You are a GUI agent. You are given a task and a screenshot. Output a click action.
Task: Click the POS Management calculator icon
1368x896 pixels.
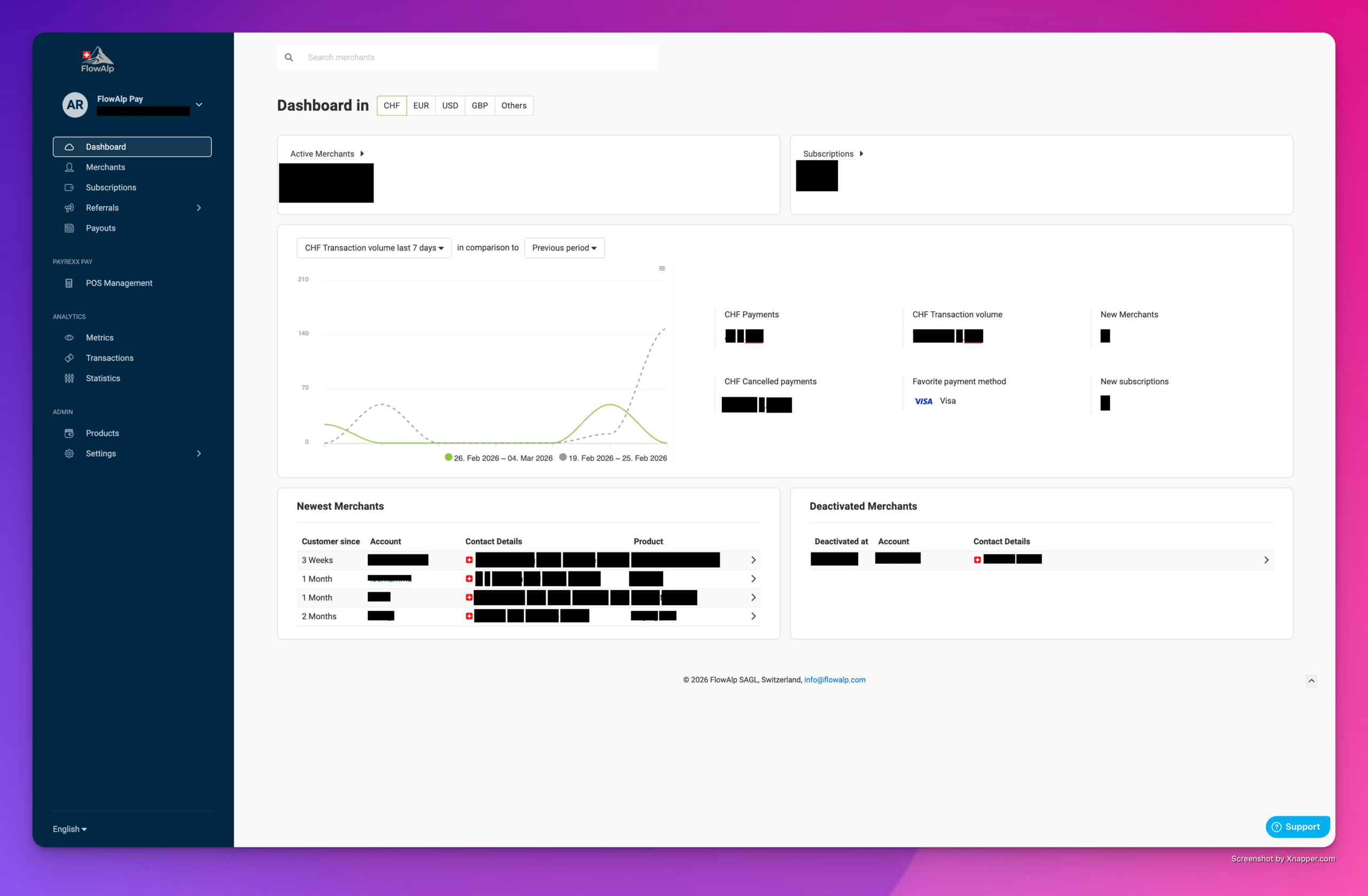(69, 283)
